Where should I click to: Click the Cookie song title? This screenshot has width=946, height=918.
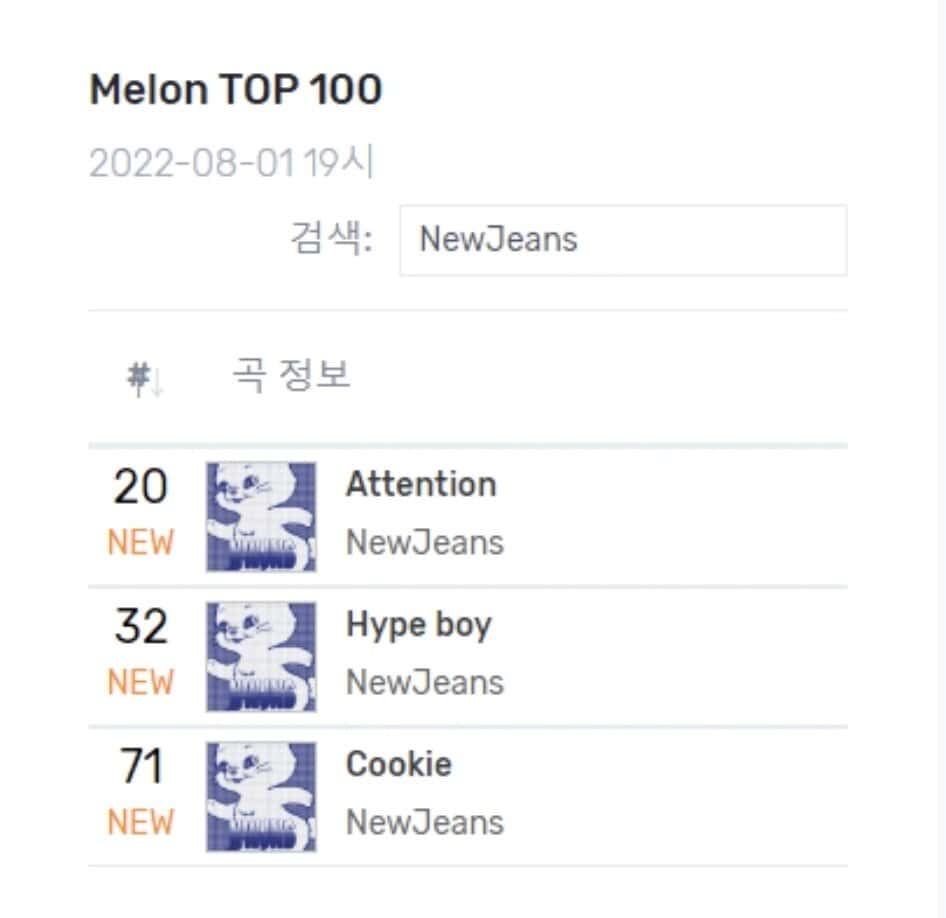(x=398, y=765)
